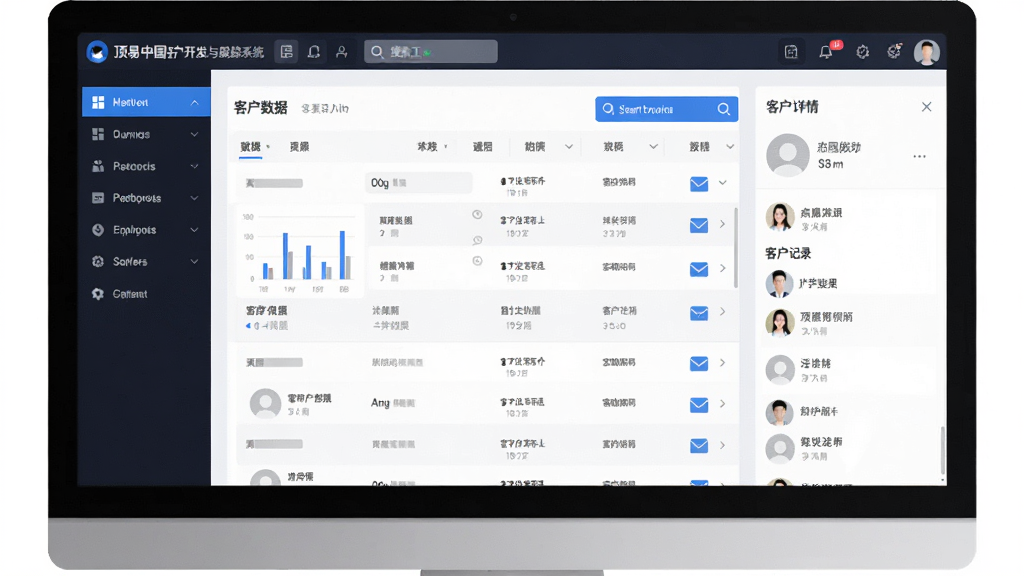Click the grid icon beside Hetlert
The width and height of the screenshot is (1024, 576).
coord(98,102)
